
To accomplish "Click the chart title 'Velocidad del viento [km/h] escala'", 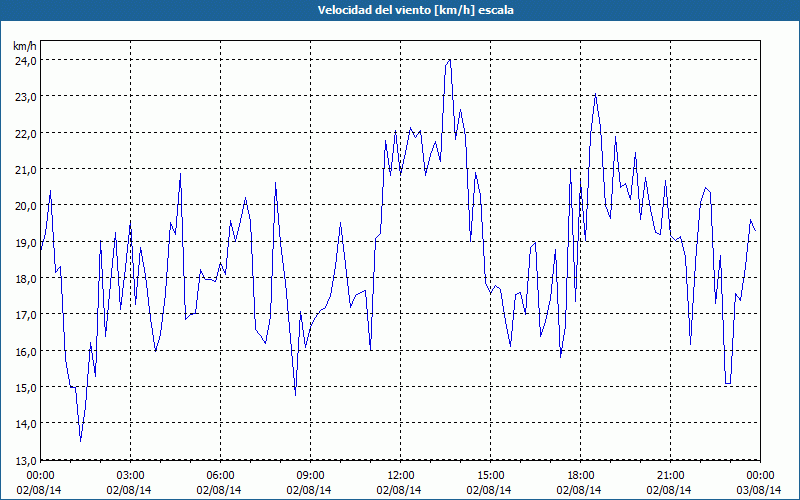I will pos(415,10).
